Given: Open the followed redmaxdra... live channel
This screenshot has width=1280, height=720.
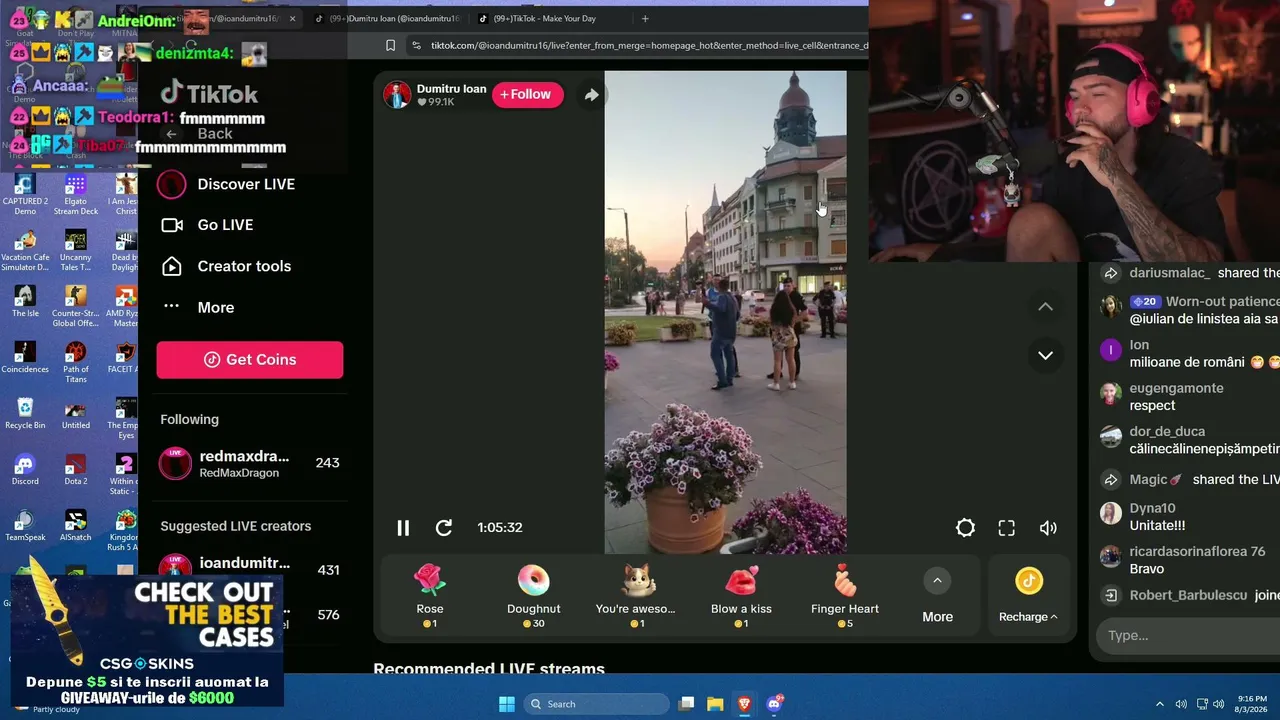Looking at the screenshot, I should click(x=250, y=463).
